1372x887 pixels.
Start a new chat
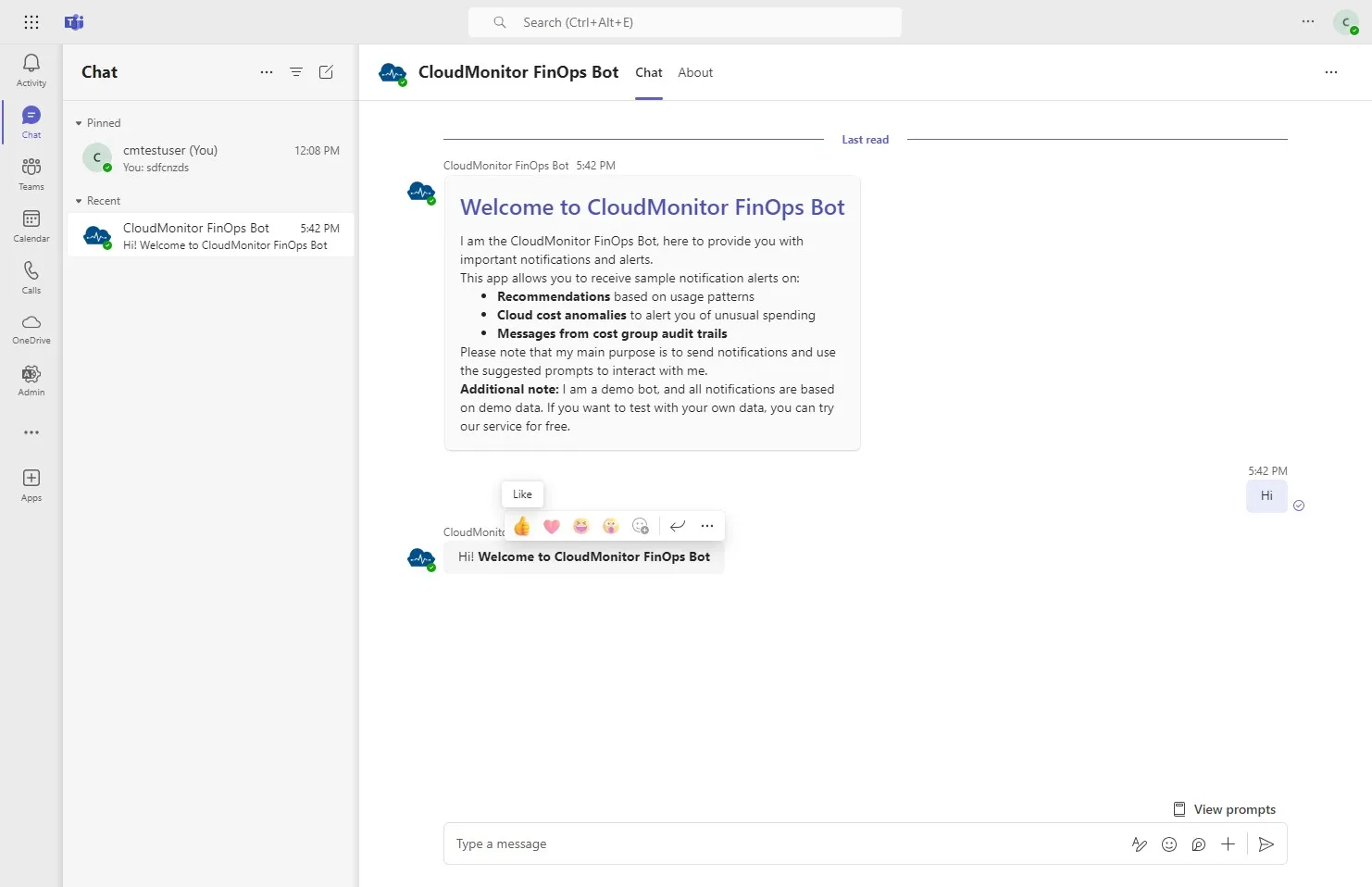tap(326, 72)
